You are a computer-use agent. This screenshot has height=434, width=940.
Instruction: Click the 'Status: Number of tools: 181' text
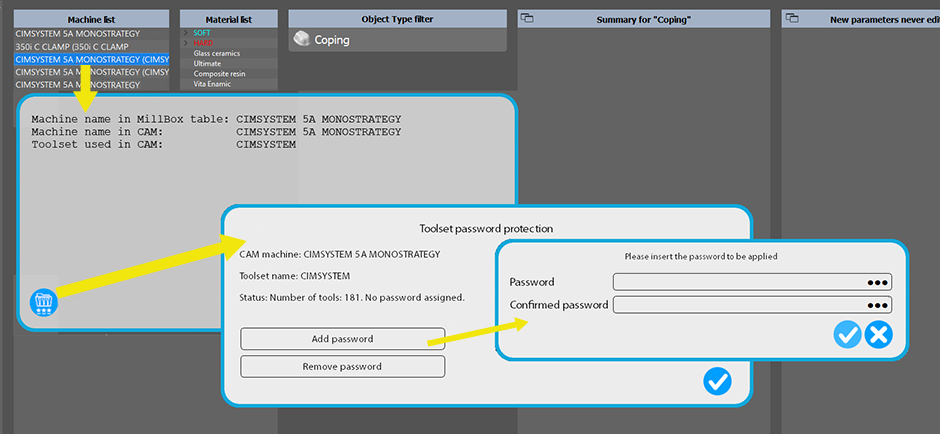click(x=352, y=297)
